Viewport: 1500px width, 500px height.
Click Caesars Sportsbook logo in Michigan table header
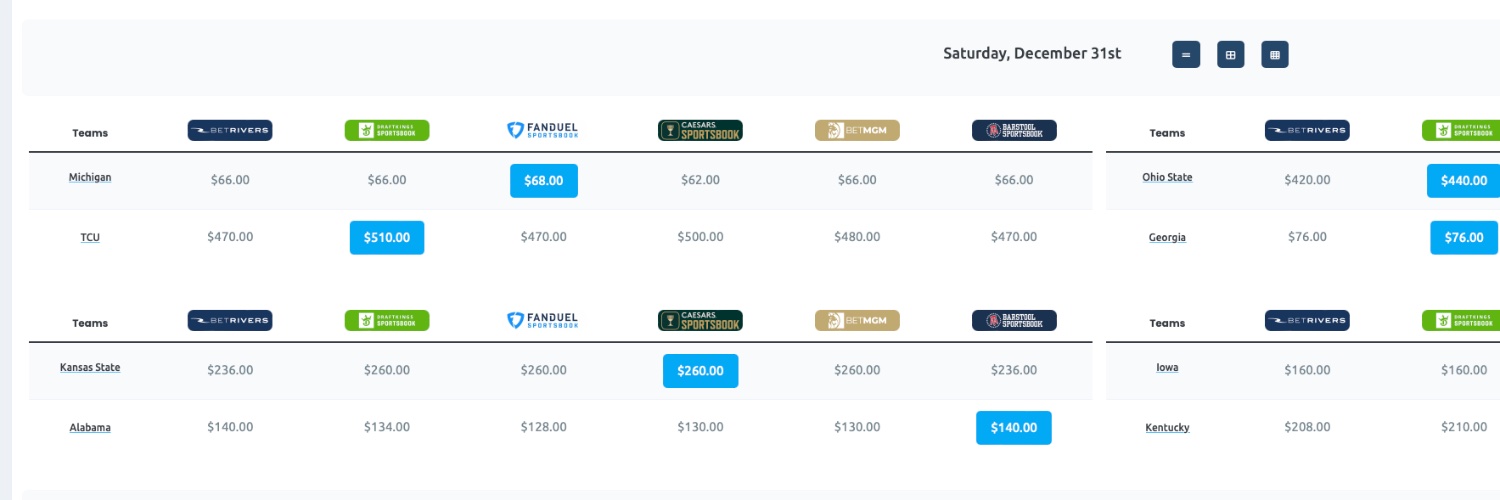[700, 130]
